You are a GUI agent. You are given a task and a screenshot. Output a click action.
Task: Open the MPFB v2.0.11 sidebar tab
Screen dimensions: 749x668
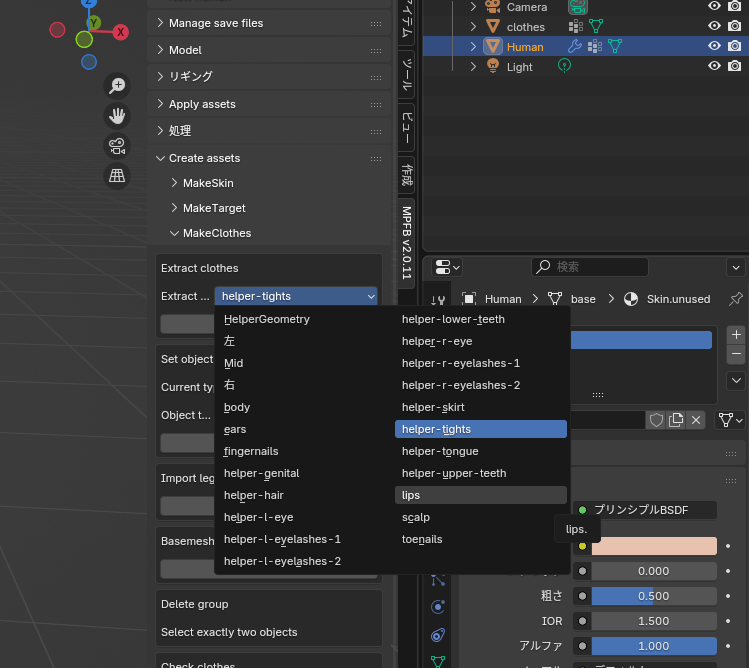(406, 243)
